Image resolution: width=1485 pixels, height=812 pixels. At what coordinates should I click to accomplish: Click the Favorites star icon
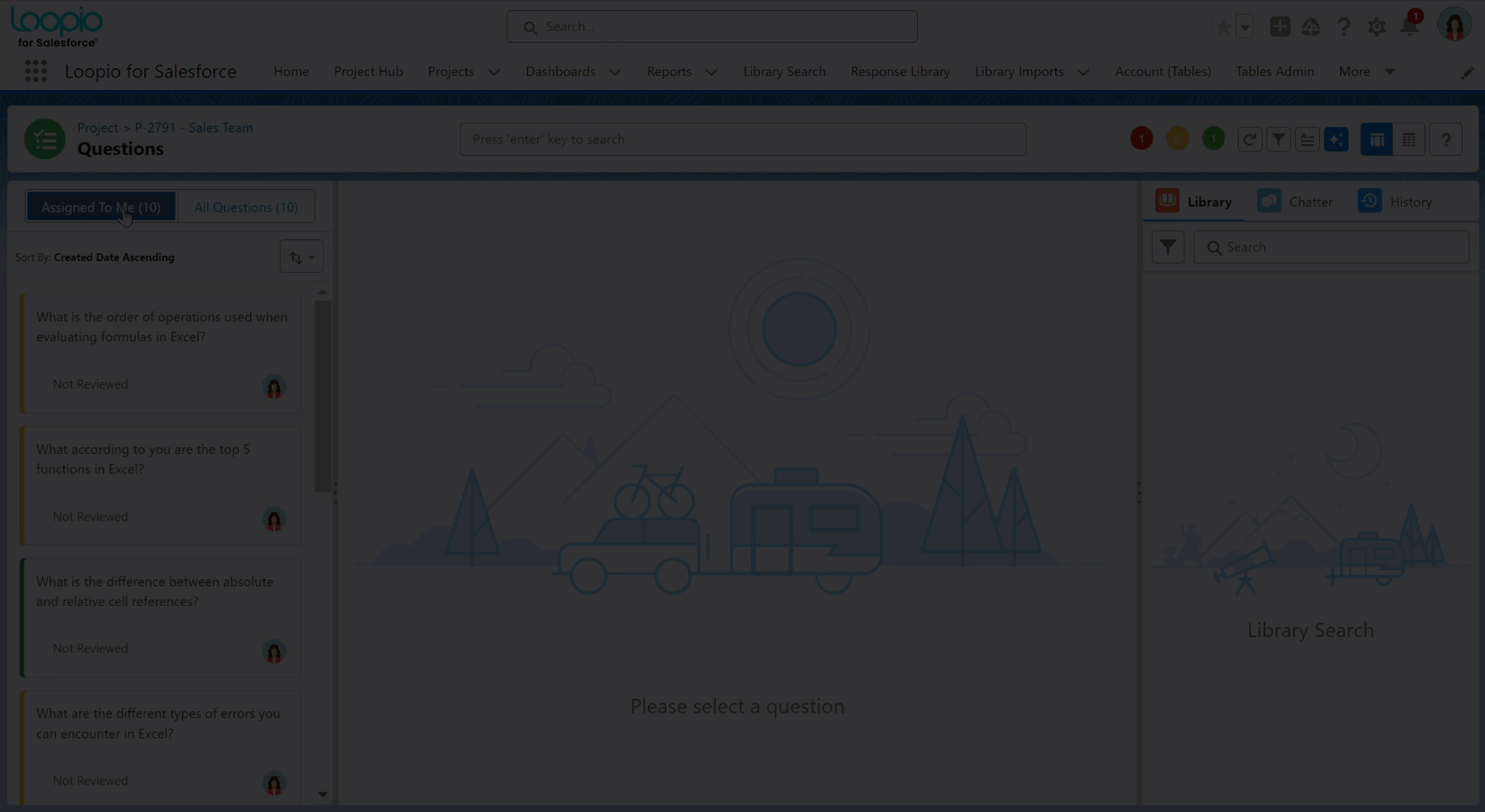(x=1223, y=27)
